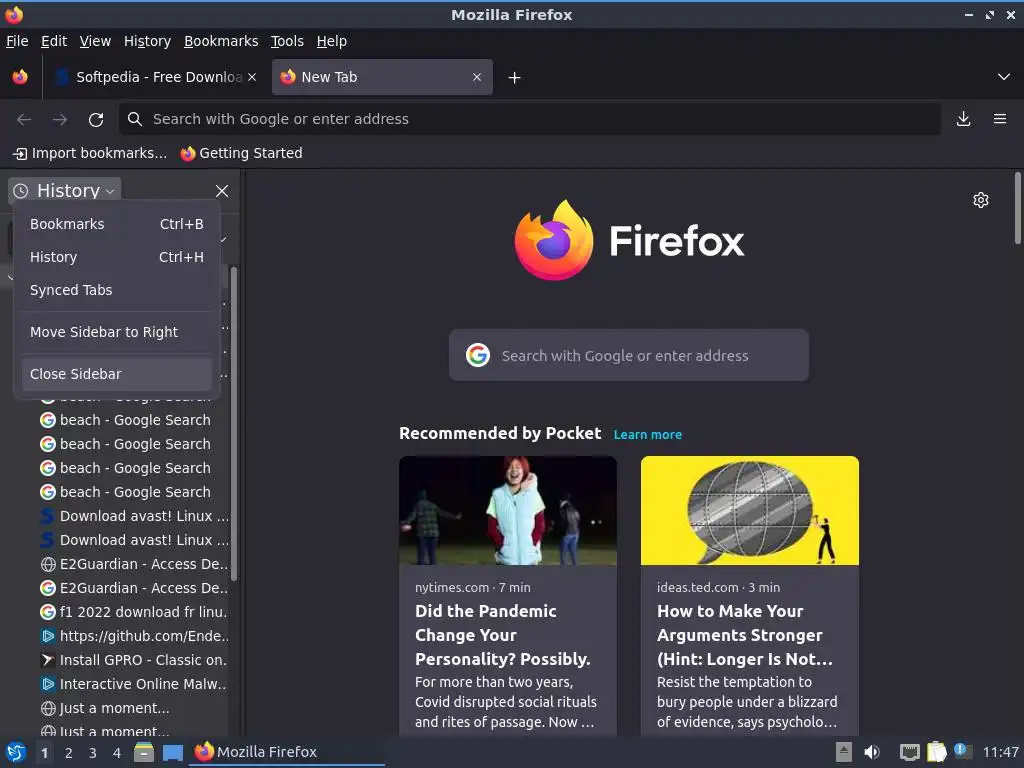Open 'Install GPRO - Classic on.' history entry
The height and width of the screenshot is (768, 1024).
coord(134,660)
